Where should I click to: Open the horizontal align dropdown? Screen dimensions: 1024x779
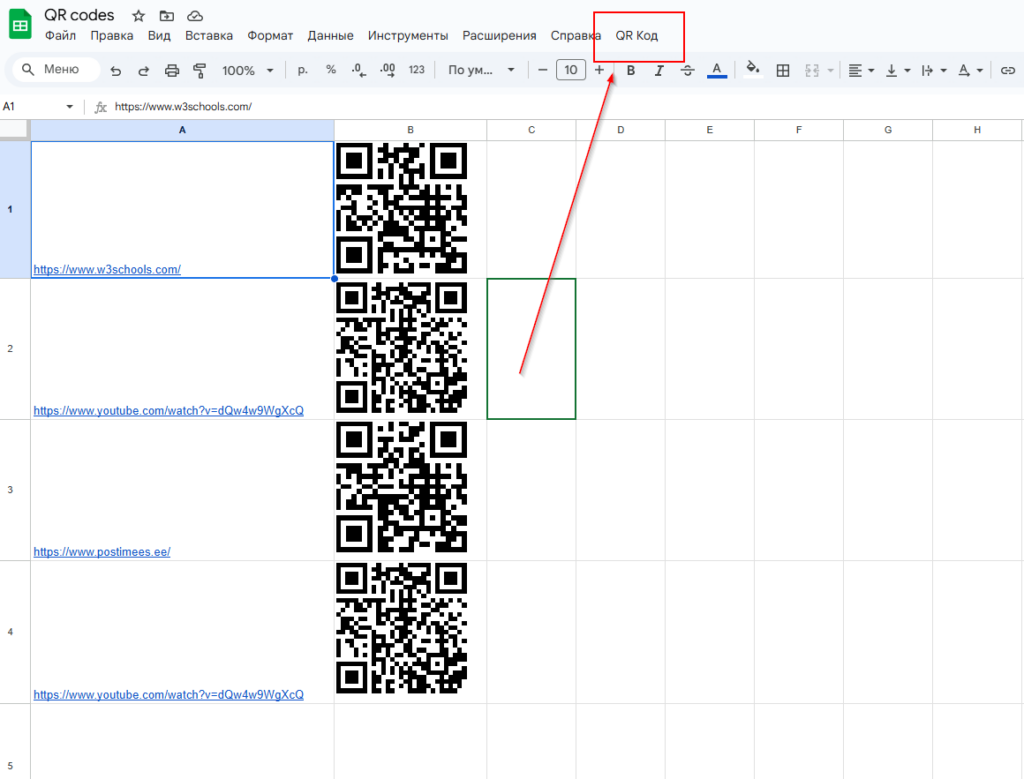tap(860, 70)
